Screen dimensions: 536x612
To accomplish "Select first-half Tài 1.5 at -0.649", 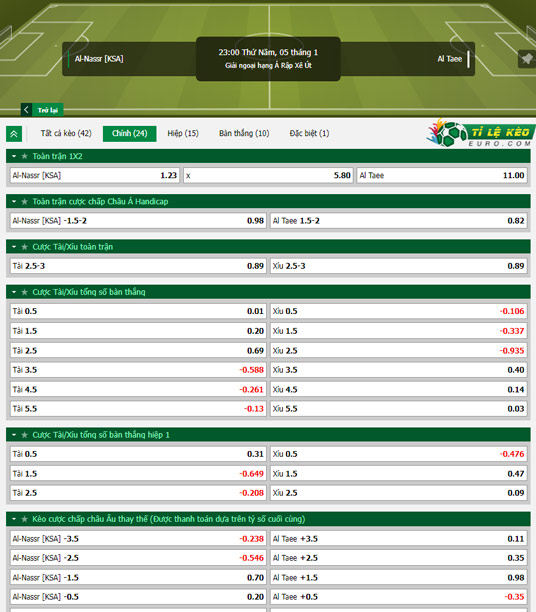I will click(x=138, y=473).
